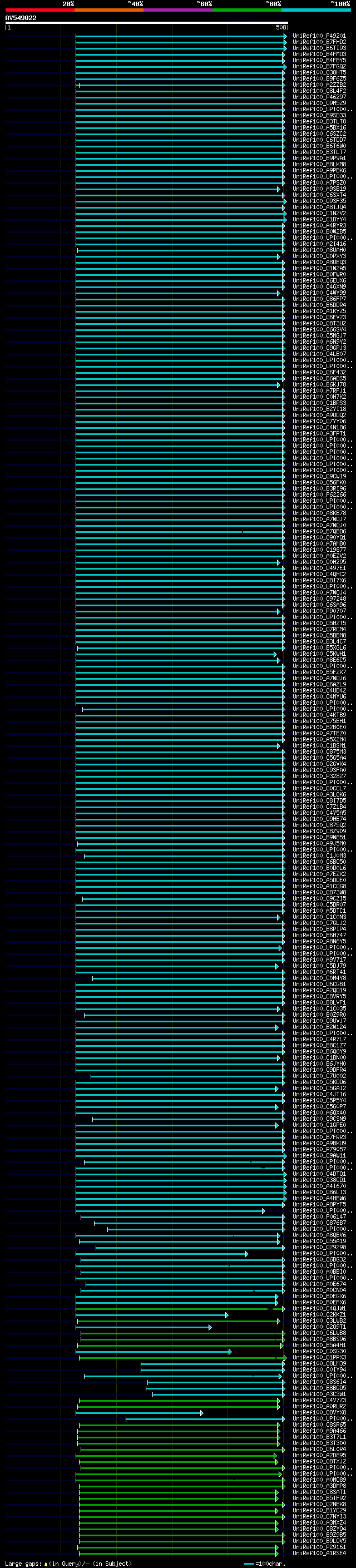
Task: Click the green ~80% identity legend segment
Action: tap(247, 10)
